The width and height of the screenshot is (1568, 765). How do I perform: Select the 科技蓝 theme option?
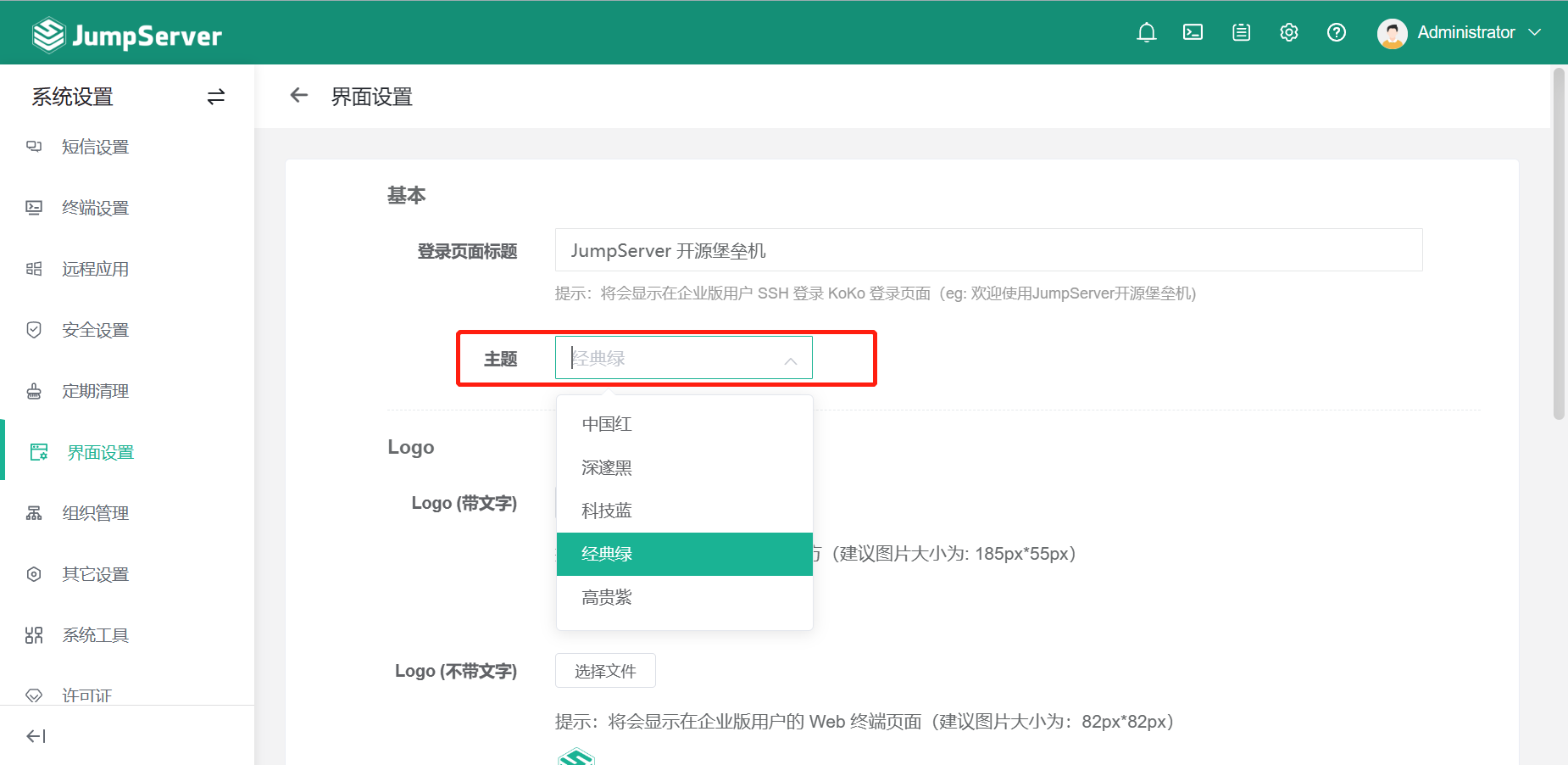[605, 510]
